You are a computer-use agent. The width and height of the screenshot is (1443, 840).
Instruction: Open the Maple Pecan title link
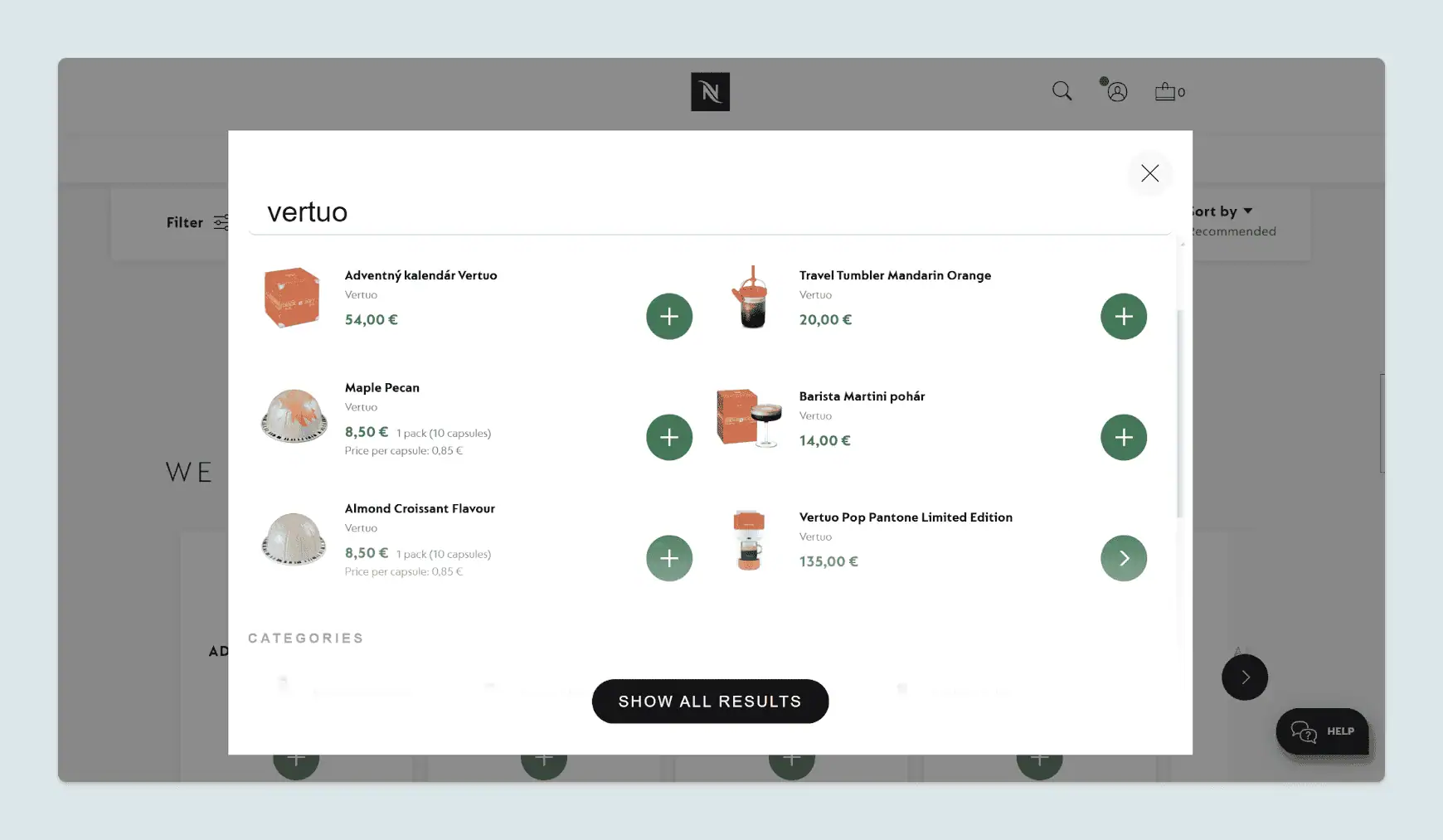[x=381, y=387]
